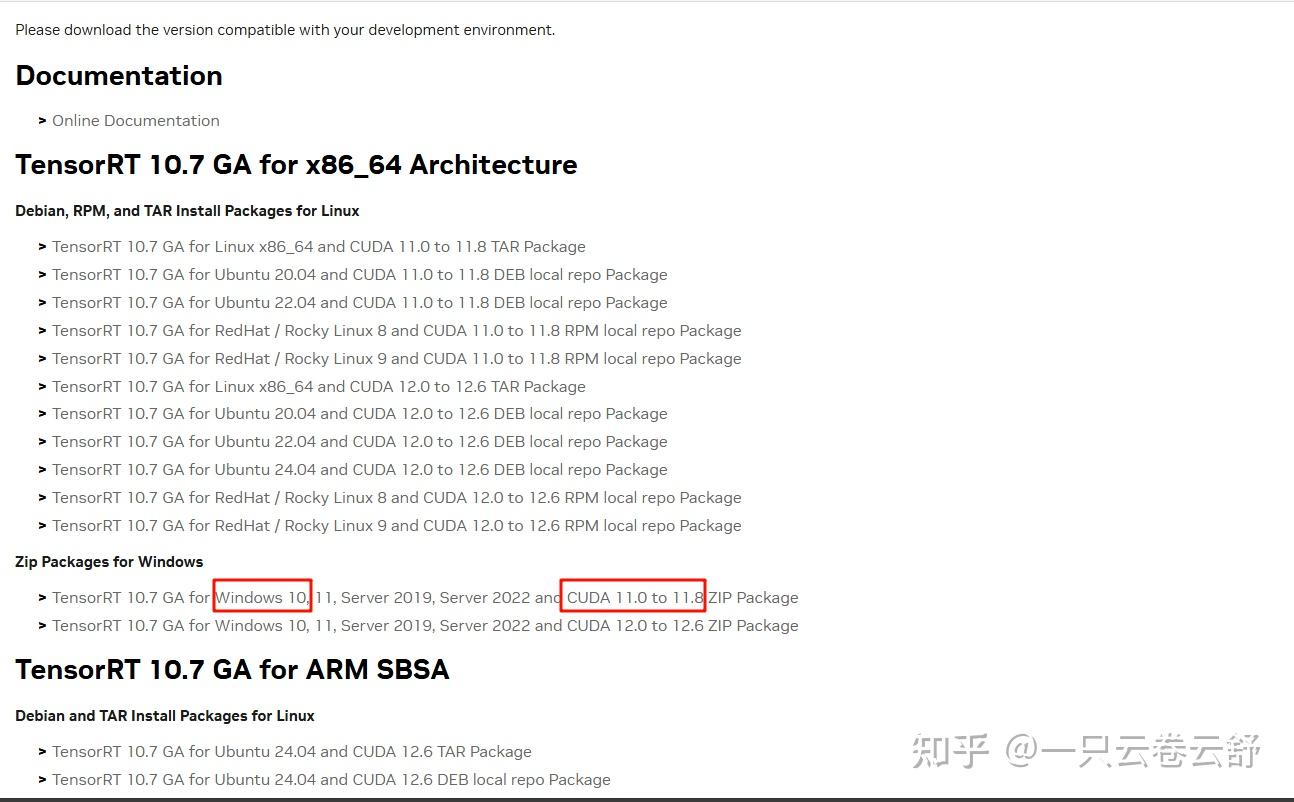Open Ubuntu 22.04 CUDA 12.0 to 12.6 DEB link
Image resolution: width=1294 pixels, height=802 pixels.
pyautogui.click(x=359, y=442)
